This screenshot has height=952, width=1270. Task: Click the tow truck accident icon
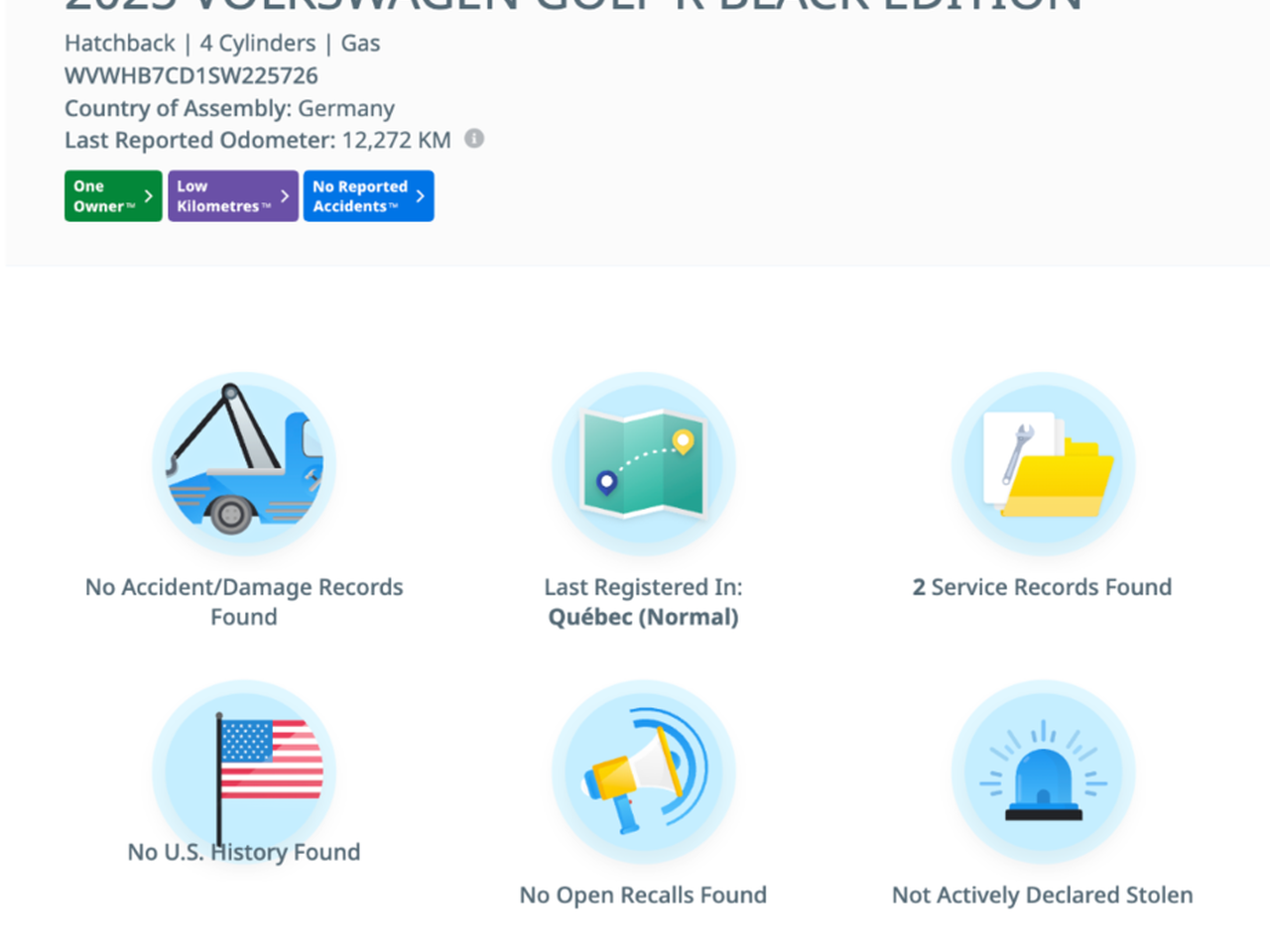(244, 463)
